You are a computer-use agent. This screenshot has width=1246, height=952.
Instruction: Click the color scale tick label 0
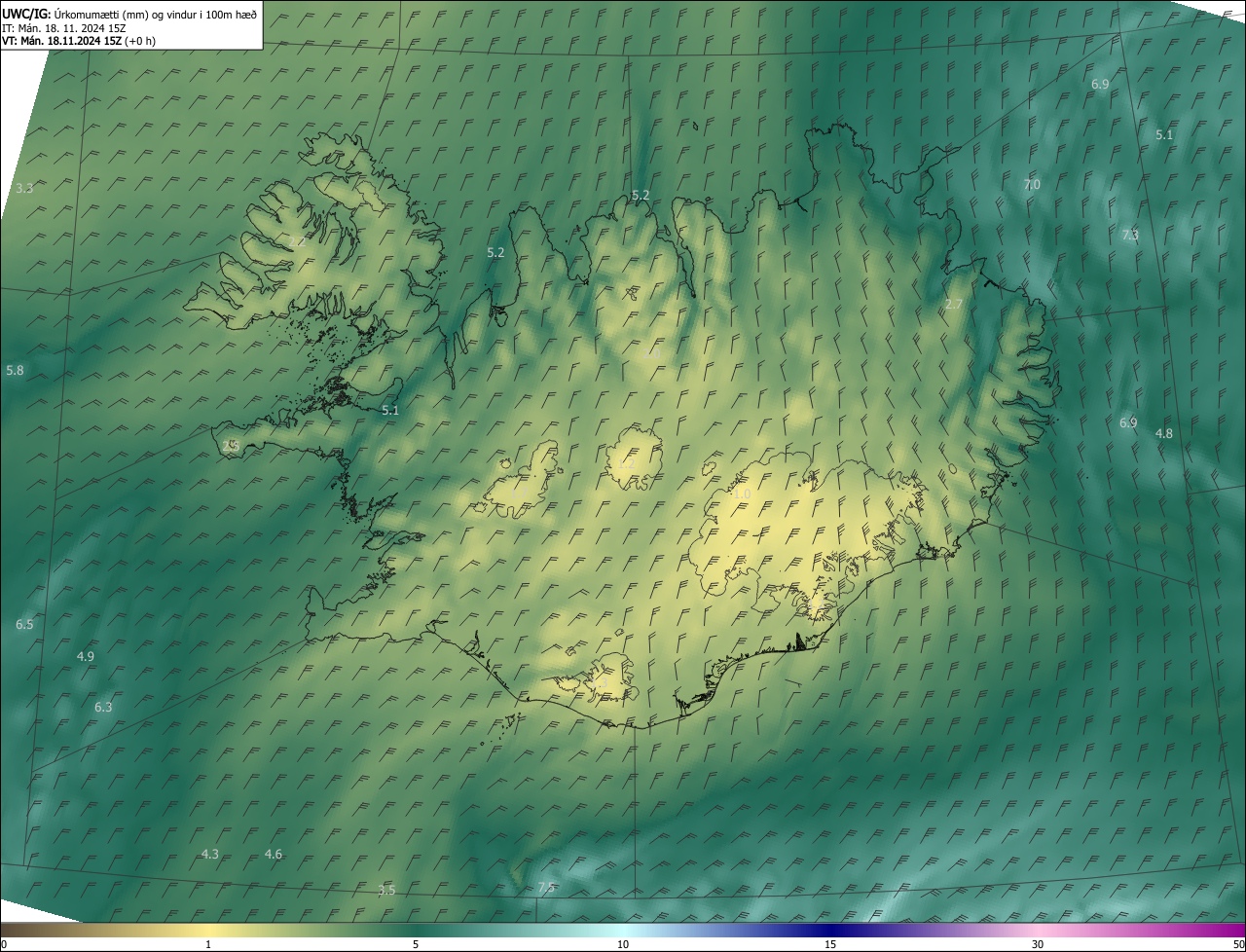(3, 944)
